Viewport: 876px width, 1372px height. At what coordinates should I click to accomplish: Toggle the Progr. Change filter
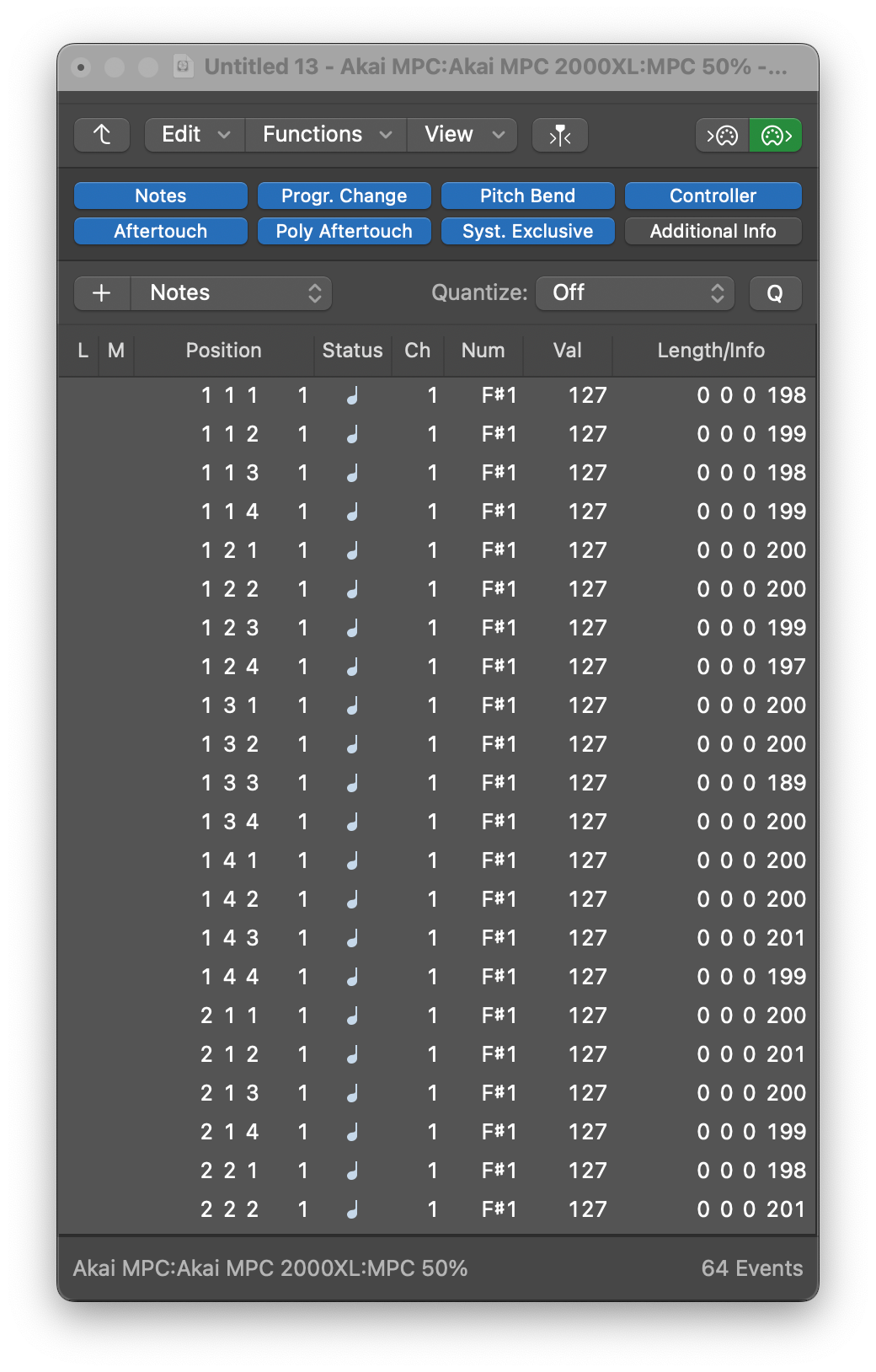tap(345, 196)
